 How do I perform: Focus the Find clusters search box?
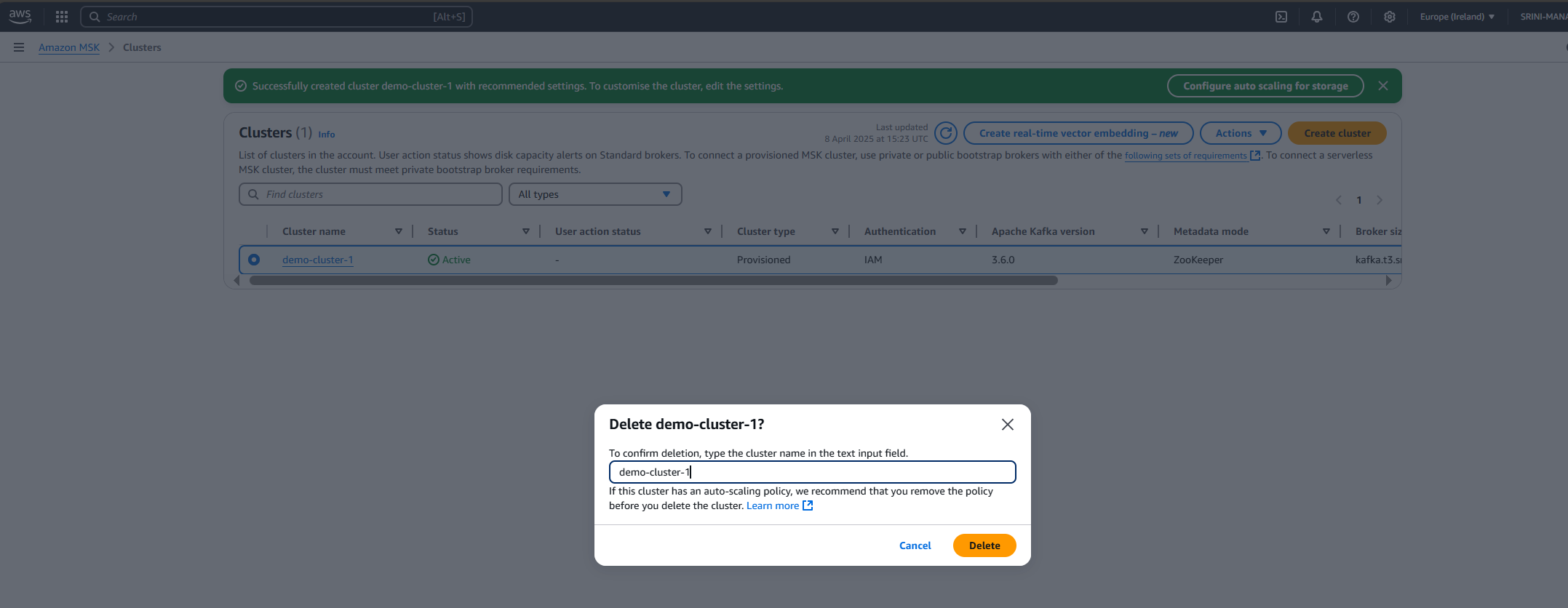click(x=370, y=194)
